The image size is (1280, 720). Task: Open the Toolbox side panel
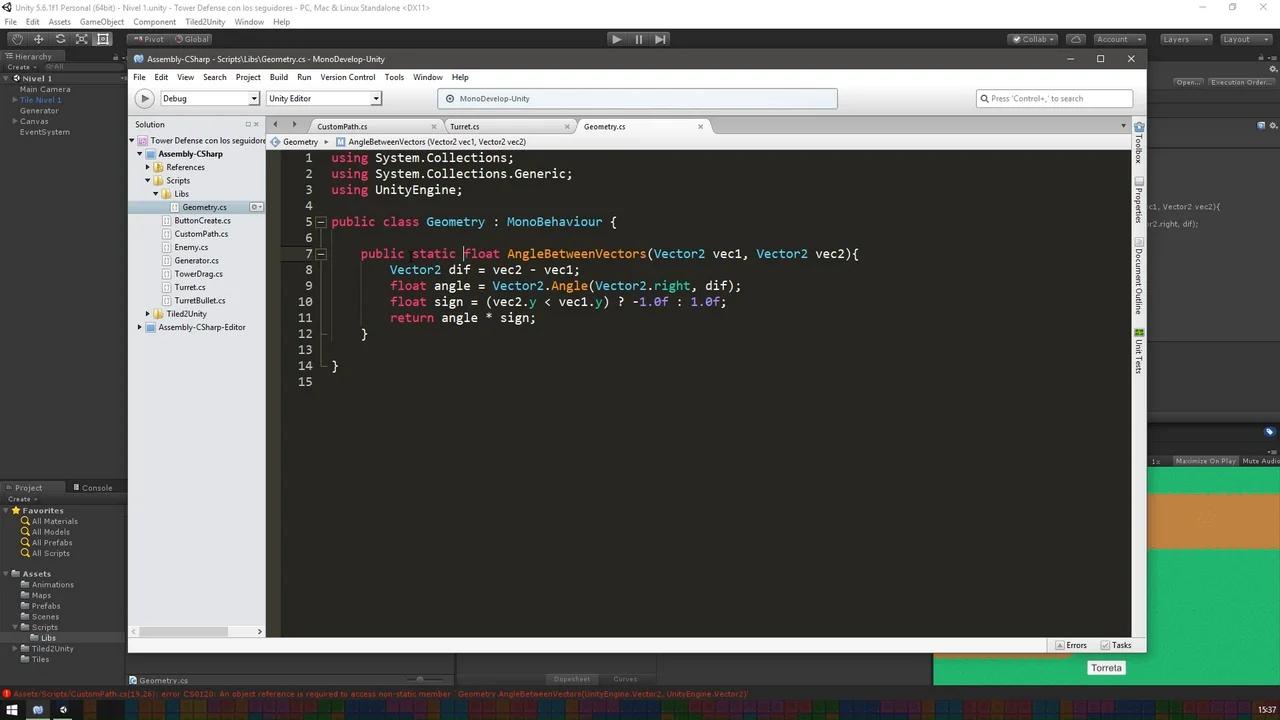point(1139,150)
